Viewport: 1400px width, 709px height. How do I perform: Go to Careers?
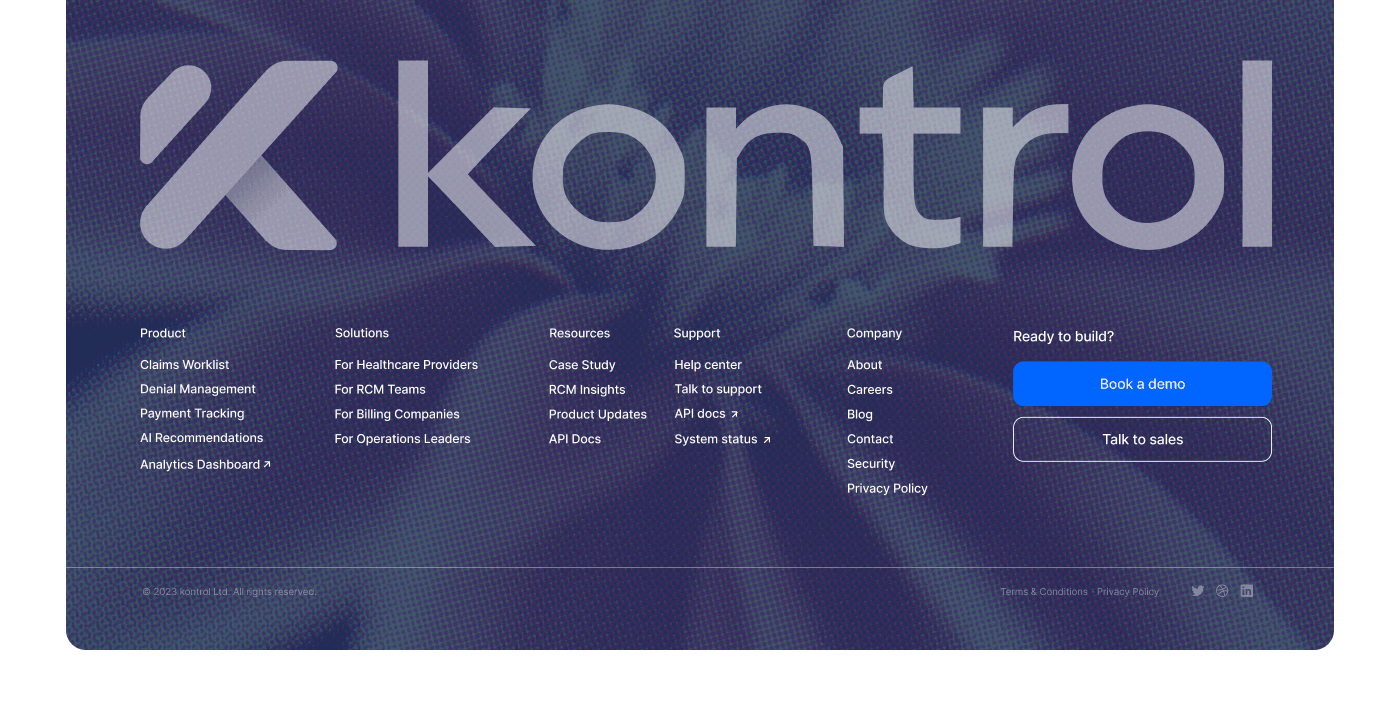point(870,390)
